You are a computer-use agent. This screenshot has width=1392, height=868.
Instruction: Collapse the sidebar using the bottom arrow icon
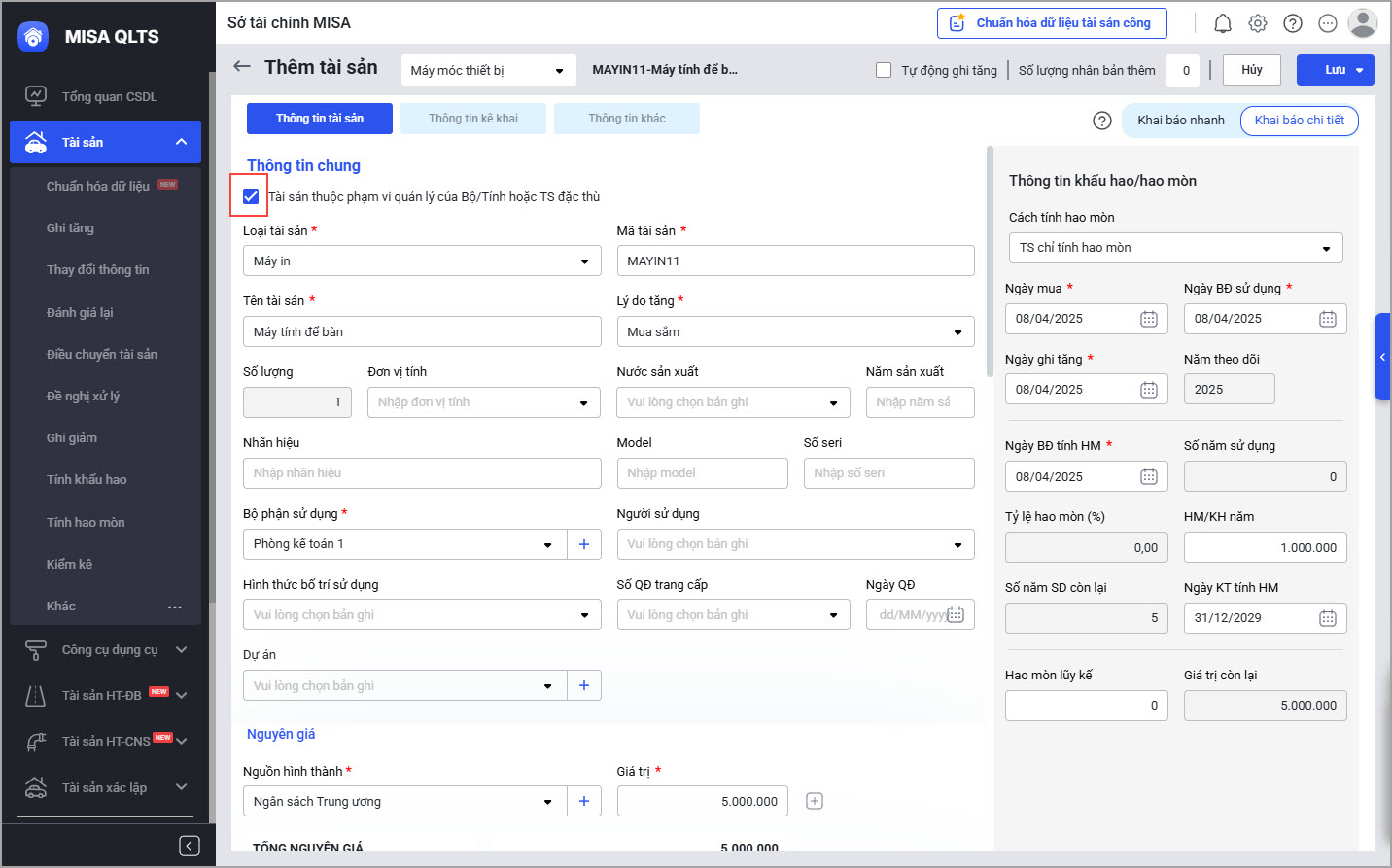pos(190,846)
